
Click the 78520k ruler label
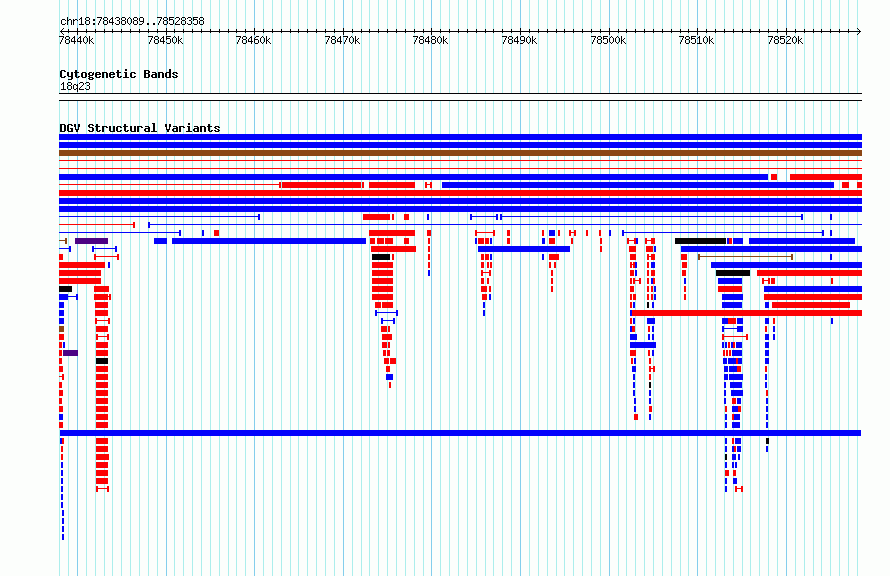pos(785,40)
